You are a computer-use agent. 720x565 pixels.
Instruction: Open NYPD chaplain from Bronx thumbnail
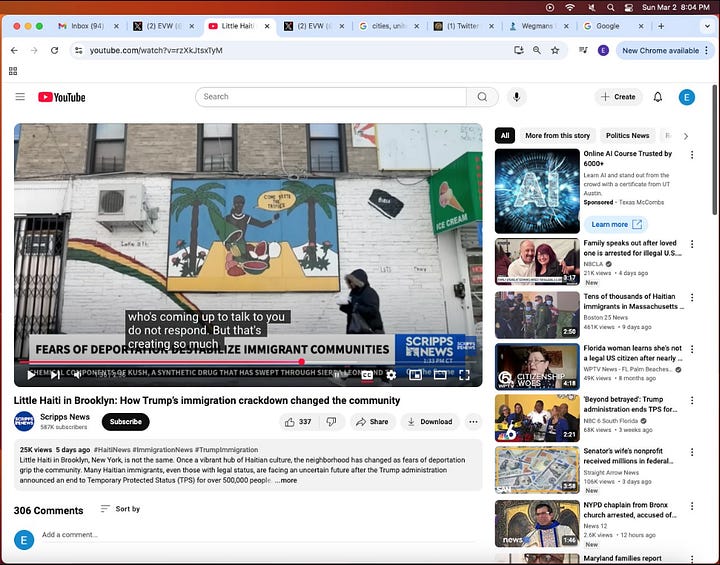(x=537, y=524)
